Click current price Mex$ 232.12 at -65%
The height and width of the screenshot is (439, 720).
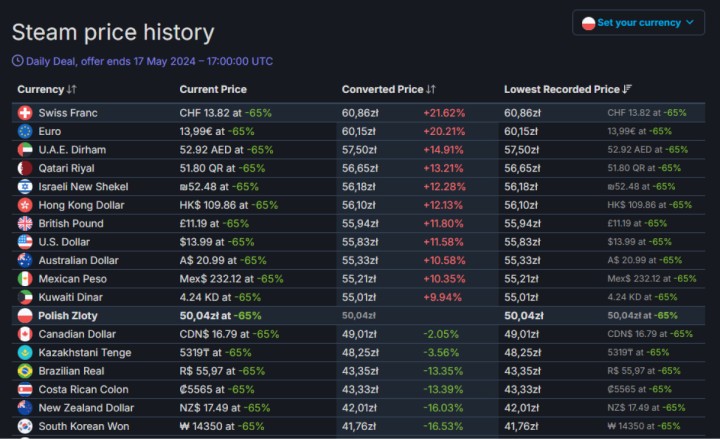231,279
